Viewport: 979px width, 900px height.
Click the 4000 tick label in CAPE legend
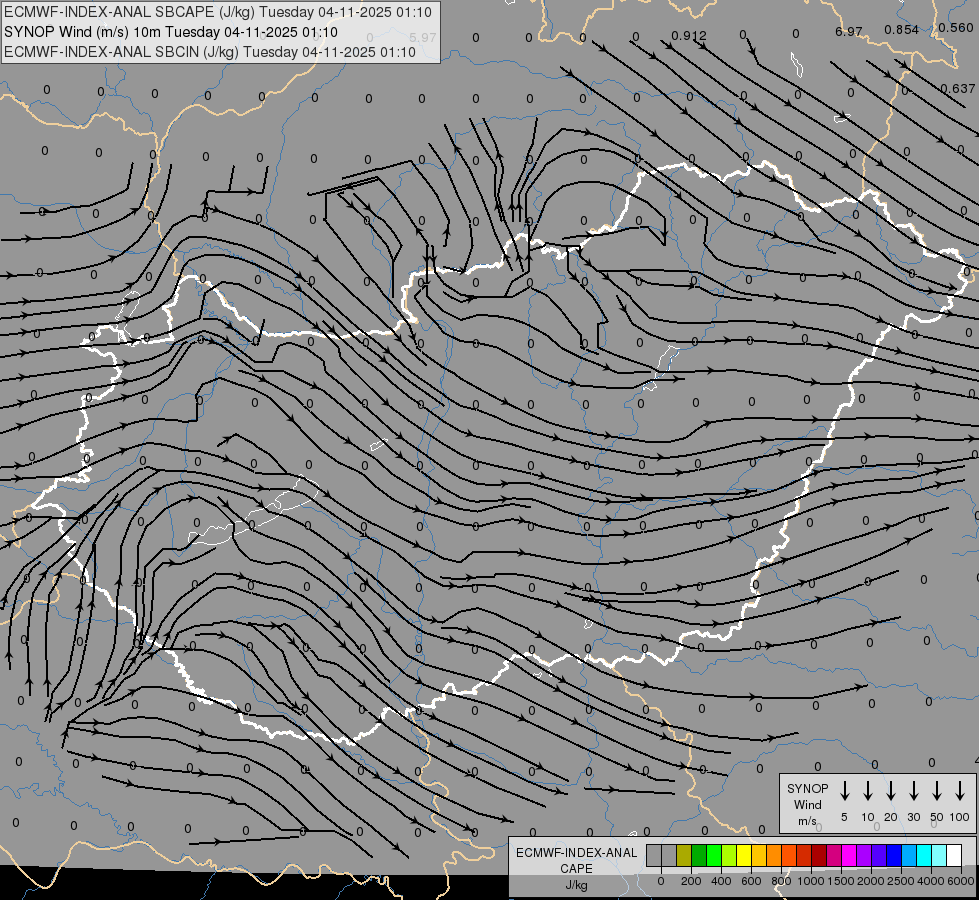[x=931, y=881]
